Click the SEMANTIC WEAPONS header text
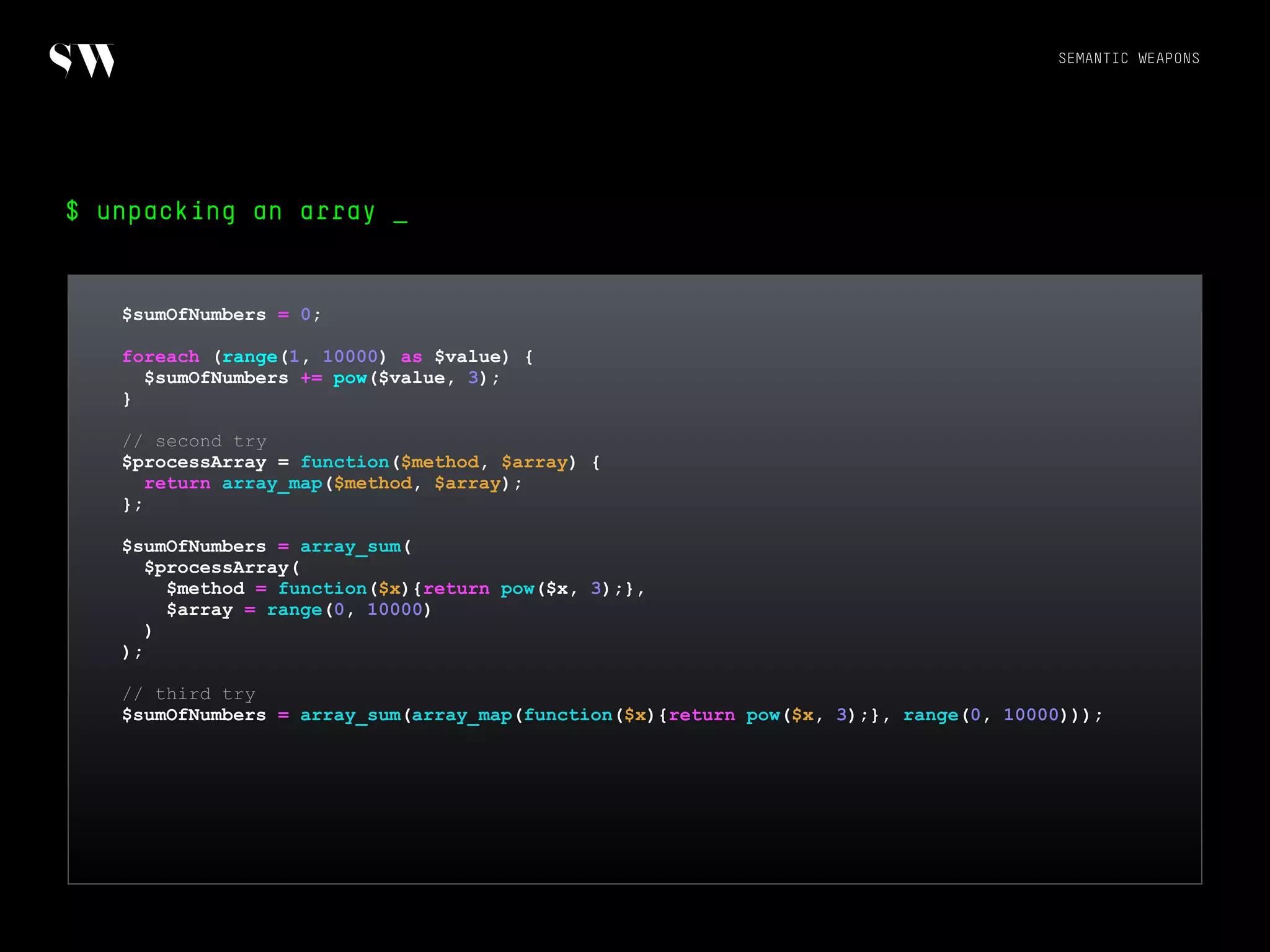 (x=1129, y=58)
